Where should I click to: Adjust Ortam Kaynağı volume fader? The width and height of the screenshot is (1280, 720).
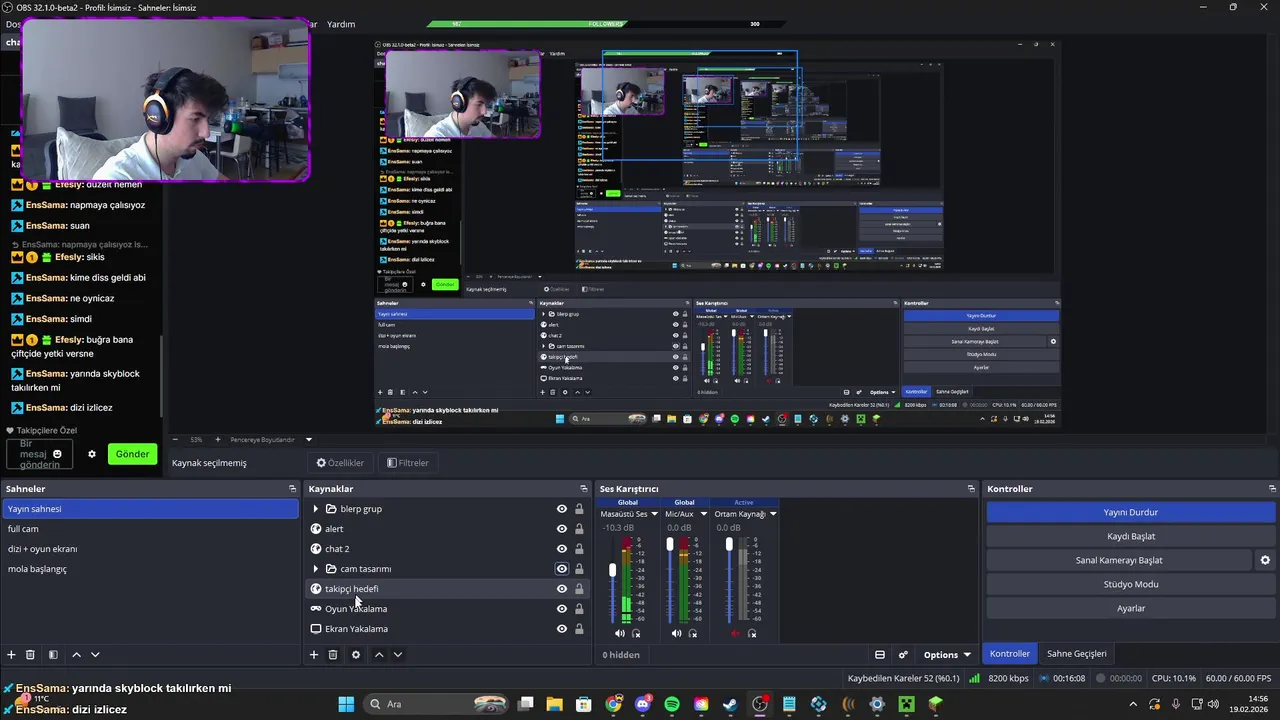click(729, 545)
